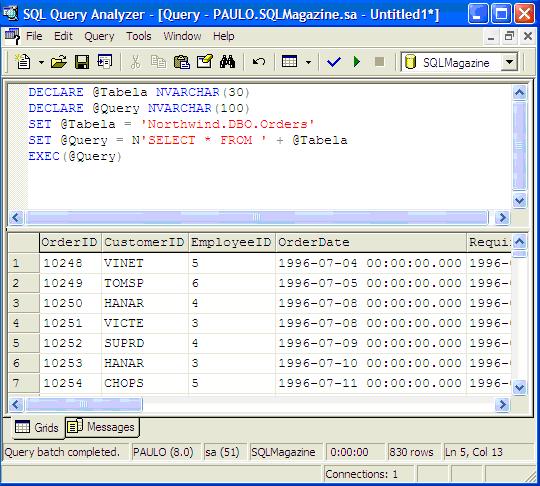
Task: Click the Cut scissors icon
Action: pos(135,62)
